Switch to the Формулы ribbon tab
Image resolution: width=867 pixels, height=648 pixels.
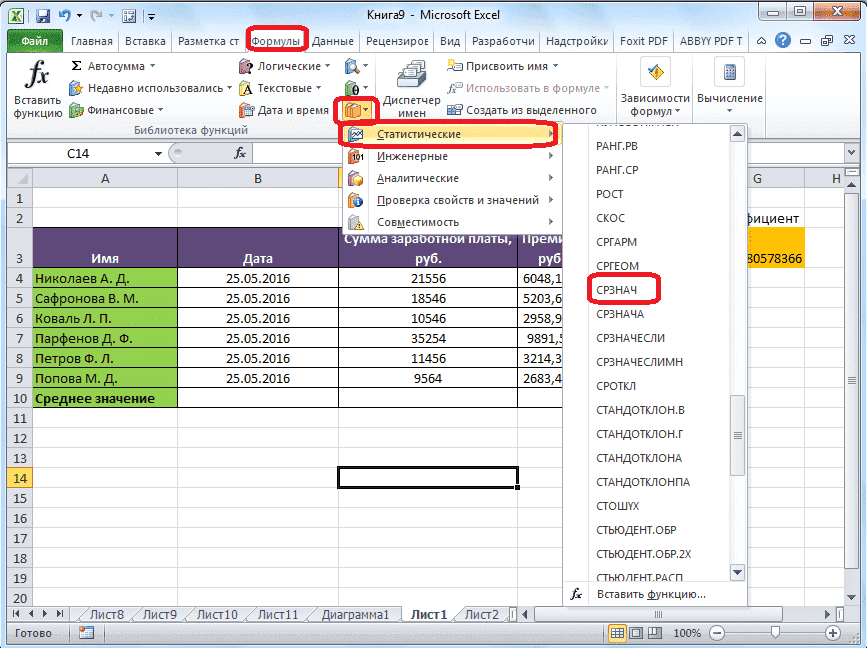tap(276, 40)
